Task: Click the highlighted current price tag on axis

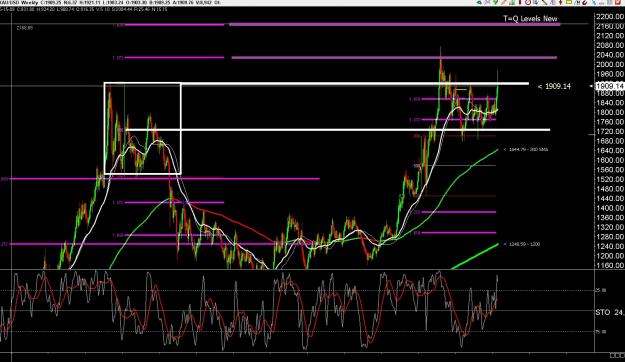Action: click(x=609, y=86)
